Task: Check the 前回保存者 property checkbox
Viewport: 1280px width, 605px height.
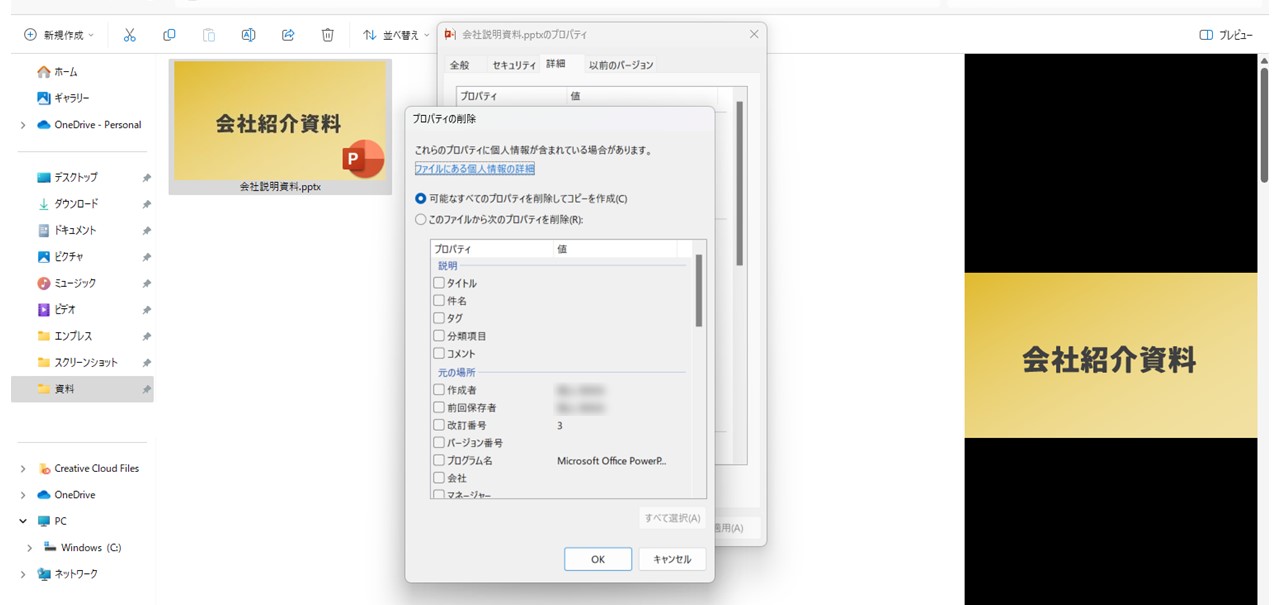Action: coord(439,407)
